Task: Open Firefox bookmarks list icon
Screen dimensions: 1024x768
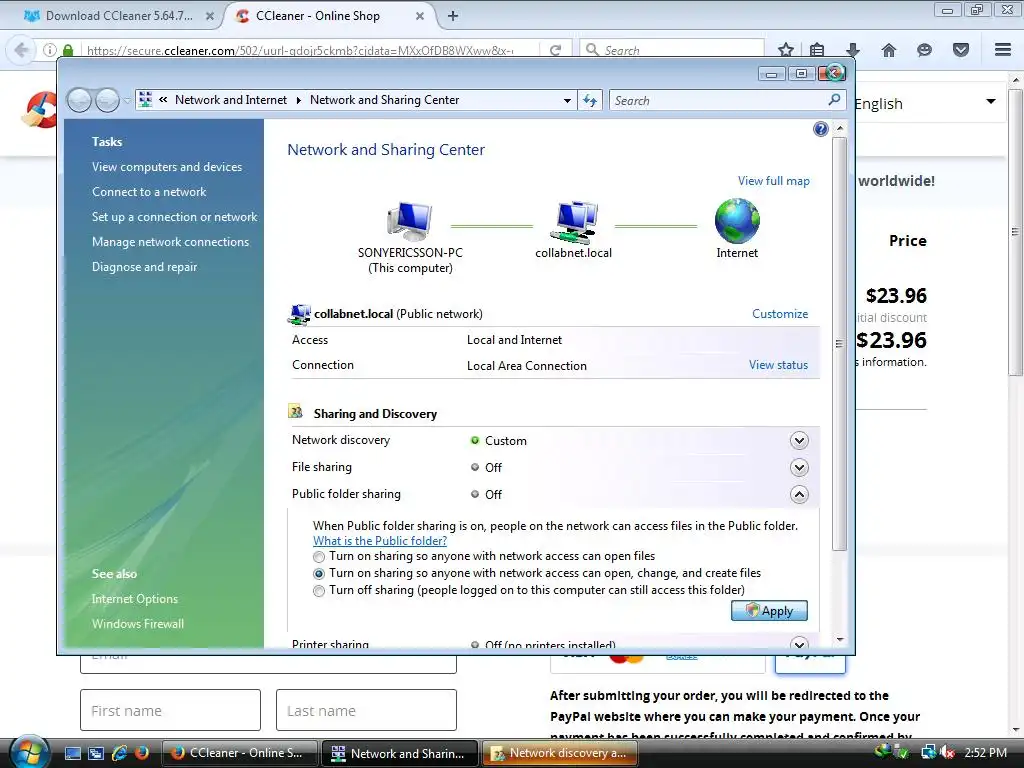Action: point(816,50)
